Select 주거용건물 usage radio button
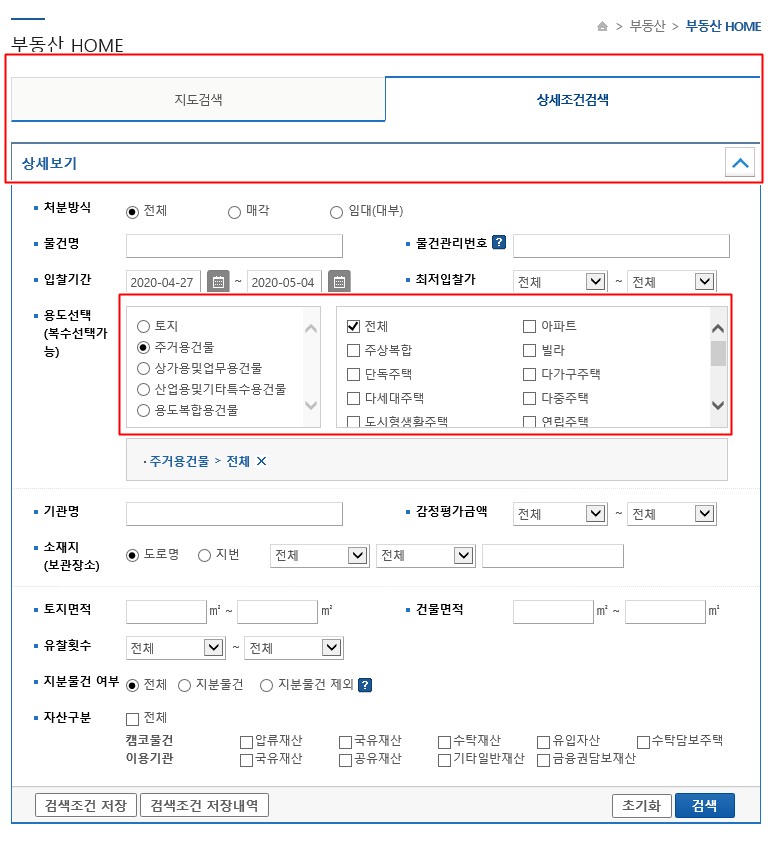The height and width of the screenshot is (844, 775). [143, 347]
